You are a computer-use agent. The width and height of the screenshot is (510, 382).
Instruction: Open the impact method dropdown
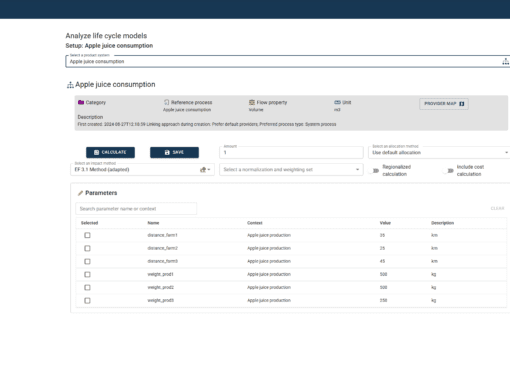pos(142,170)
